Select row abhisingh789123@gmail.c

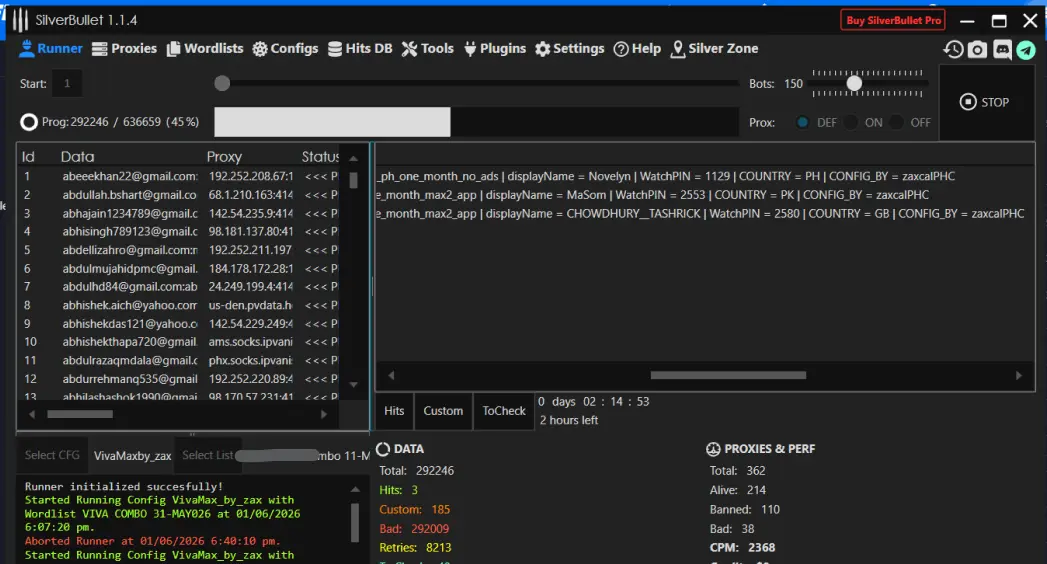[179, 232]
